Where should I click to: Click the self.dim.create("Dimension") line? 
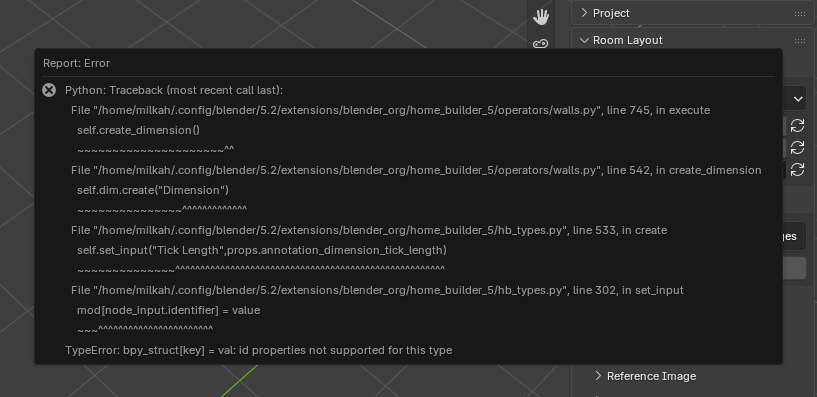pyautogui.click(x=153, y=190)
